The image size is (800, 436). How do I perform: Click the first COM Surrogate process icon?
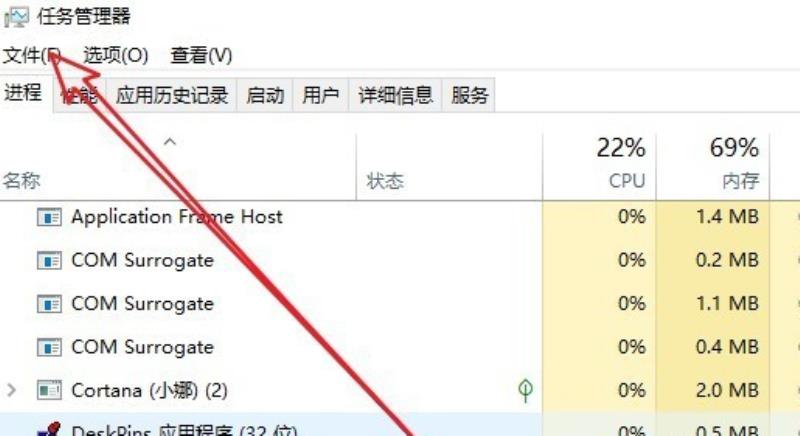(x=49, y=261)
